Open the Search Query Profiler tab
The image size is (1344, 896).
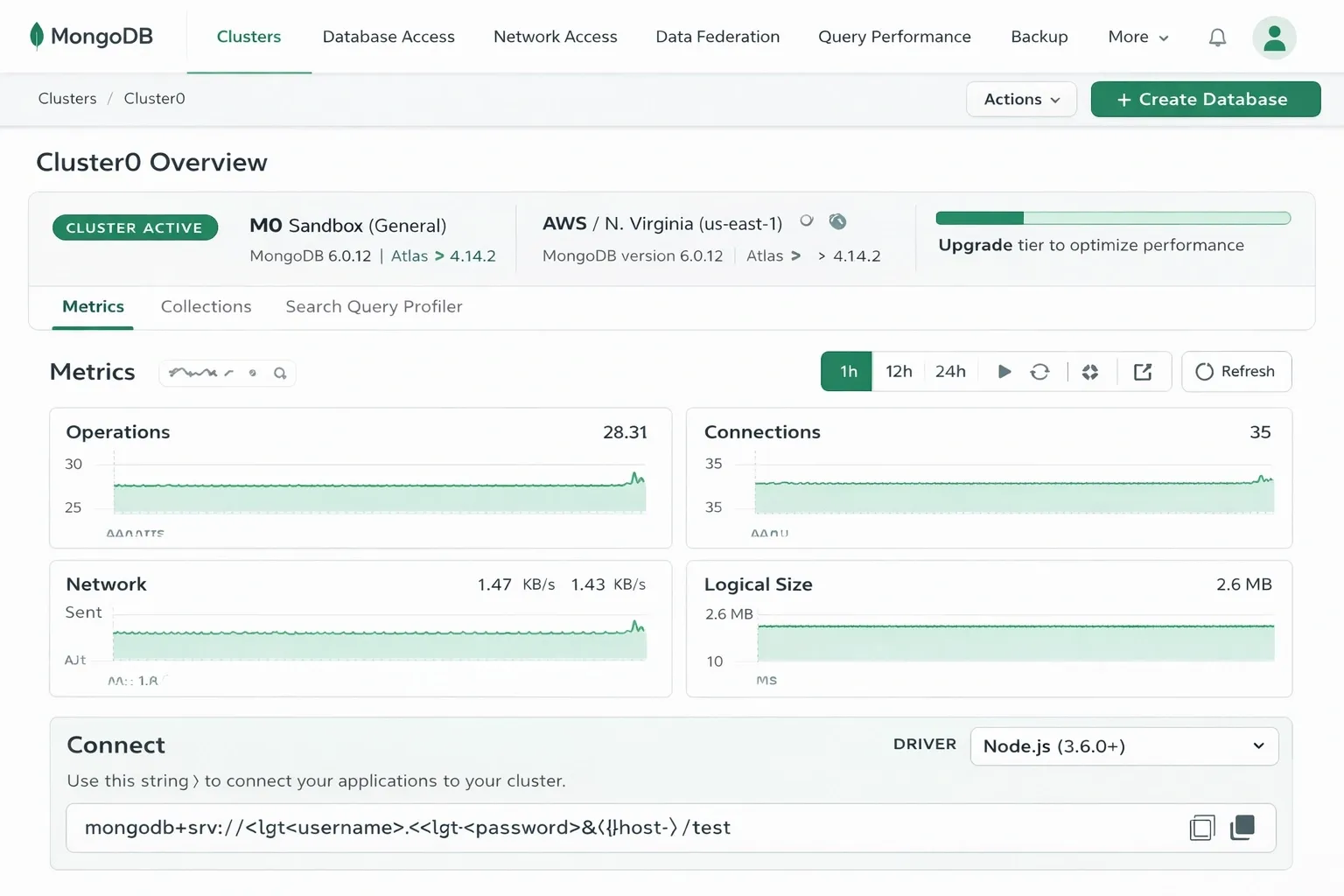(x=374, y=306)
